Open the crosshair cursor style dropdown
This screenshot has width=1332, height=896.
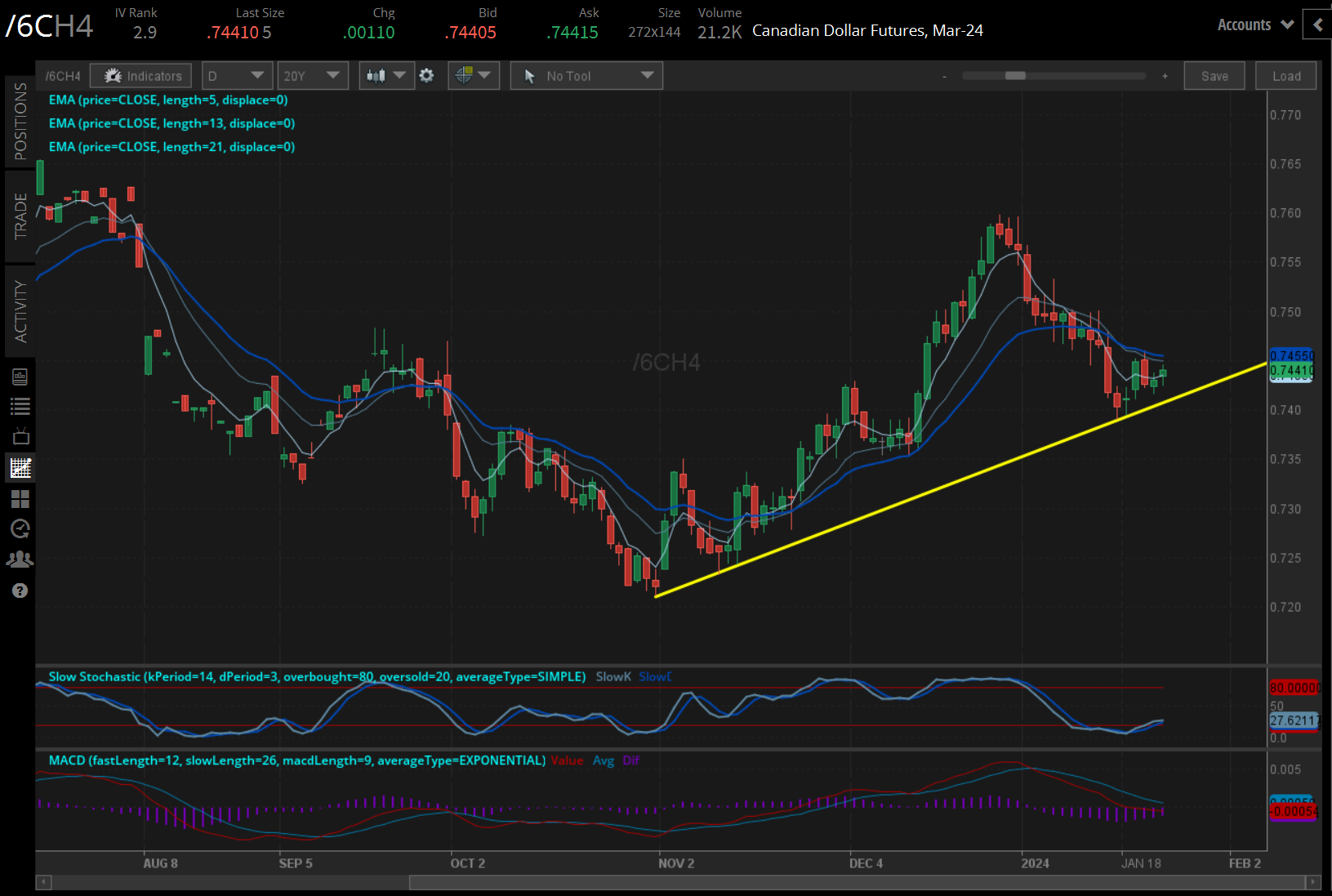tap(474, 76)
